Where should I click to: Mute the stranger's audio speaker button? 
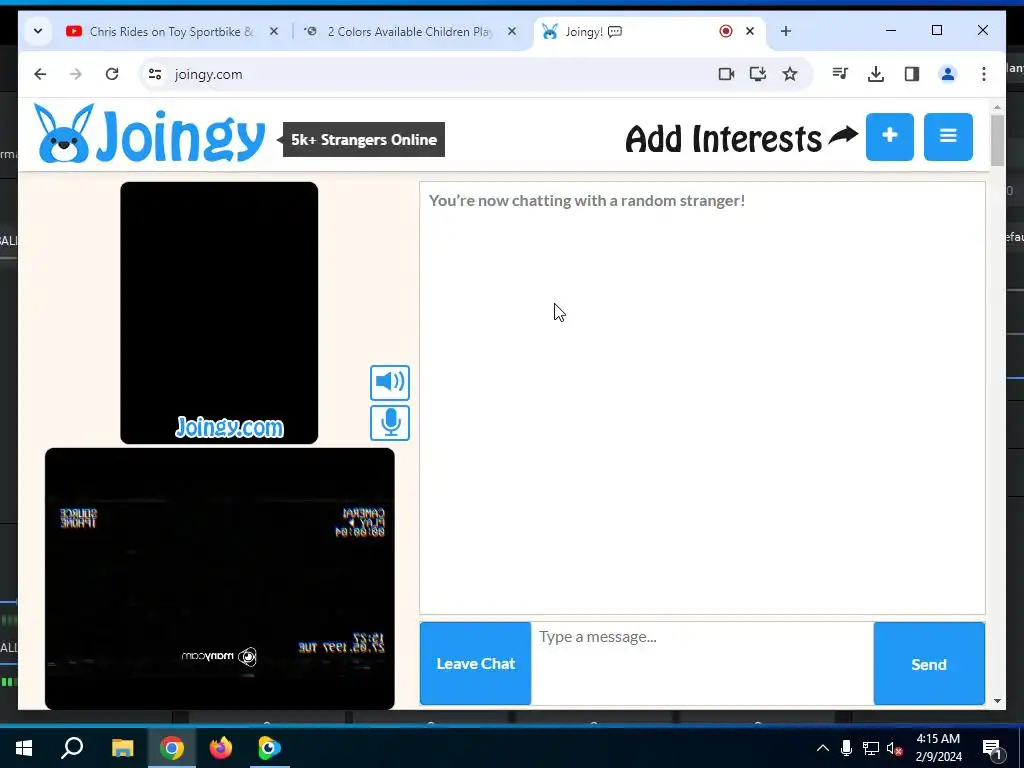390,383
